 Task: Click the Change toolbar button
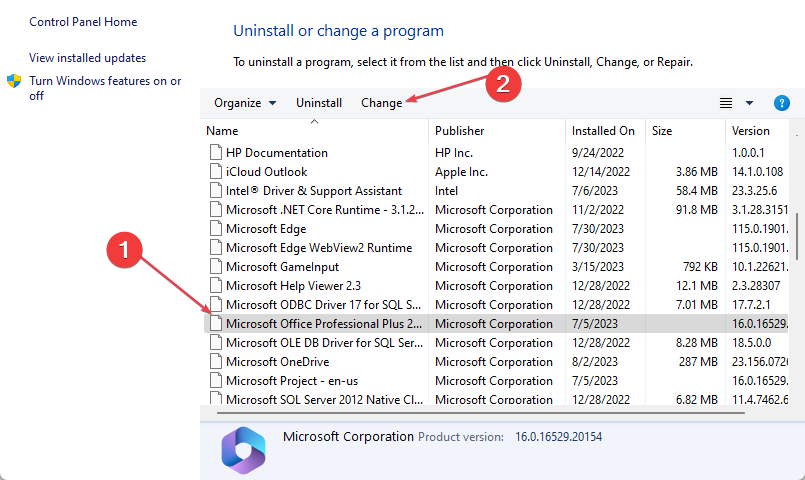pyautogui.click(x=381, y=103)
